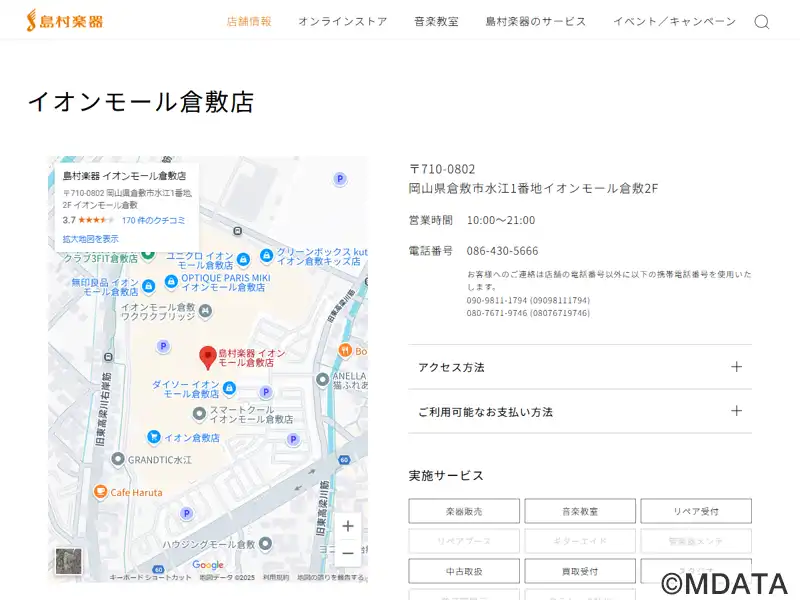Open the 170 件のクチコミ reviews link

(153, 220)
